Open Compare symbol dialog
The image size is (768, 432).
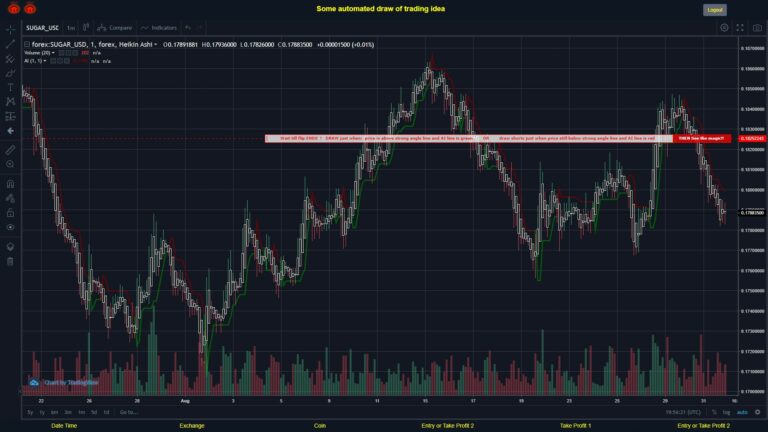[x=115, y=28]
